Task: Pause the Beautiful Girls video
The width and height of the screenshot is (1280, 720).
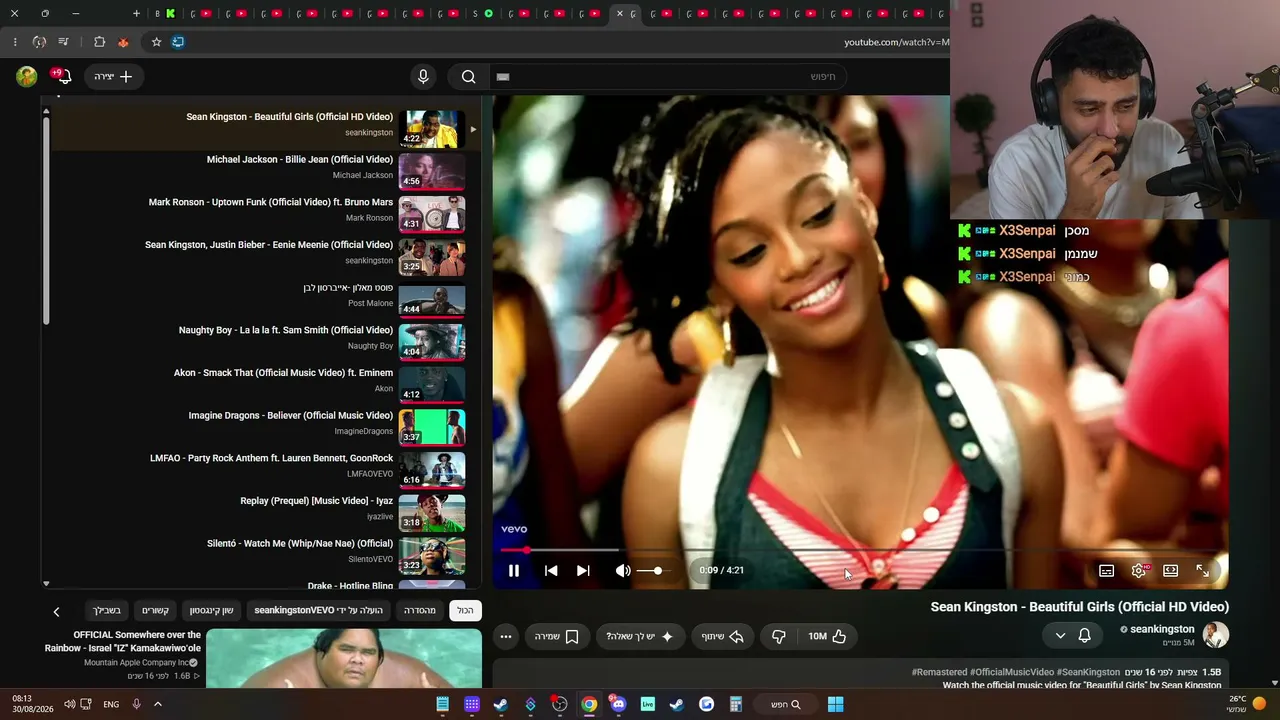Action: click(x=514, y=571)
